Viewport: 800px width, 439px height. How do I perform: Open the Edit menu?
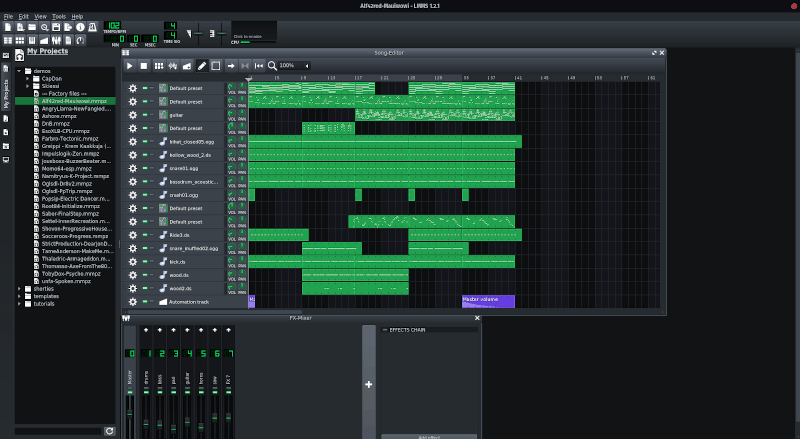[23, 16]
